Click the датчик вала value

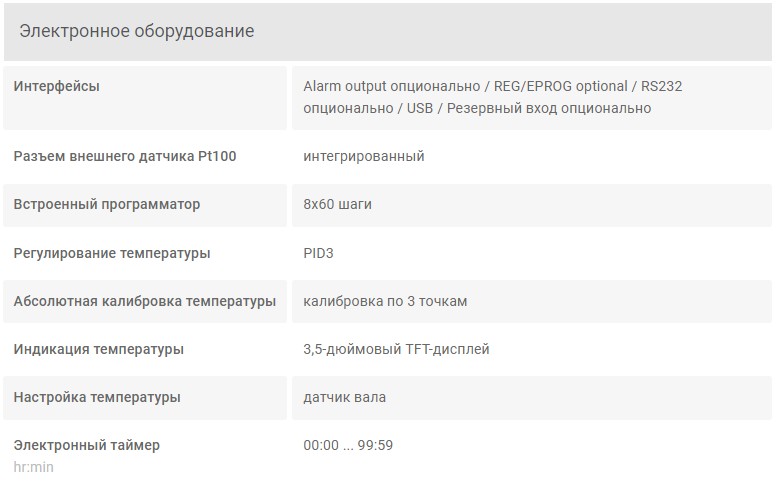(344, 397)
